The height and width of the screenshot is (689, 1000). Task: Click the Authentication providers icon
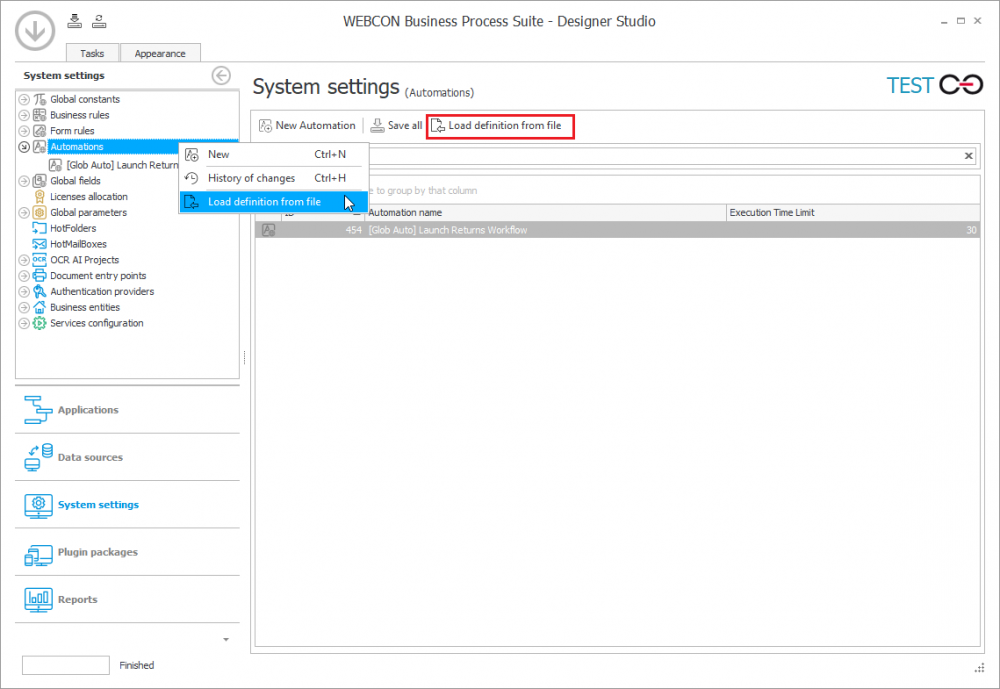pos(40,292)
